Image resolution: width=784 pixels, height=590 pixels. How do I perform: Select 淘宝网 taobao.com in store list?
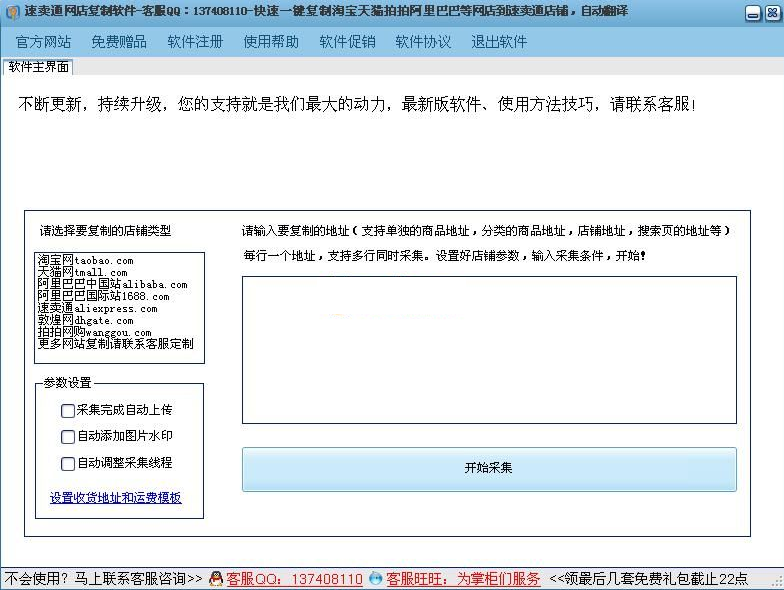[x=85, y=260]
